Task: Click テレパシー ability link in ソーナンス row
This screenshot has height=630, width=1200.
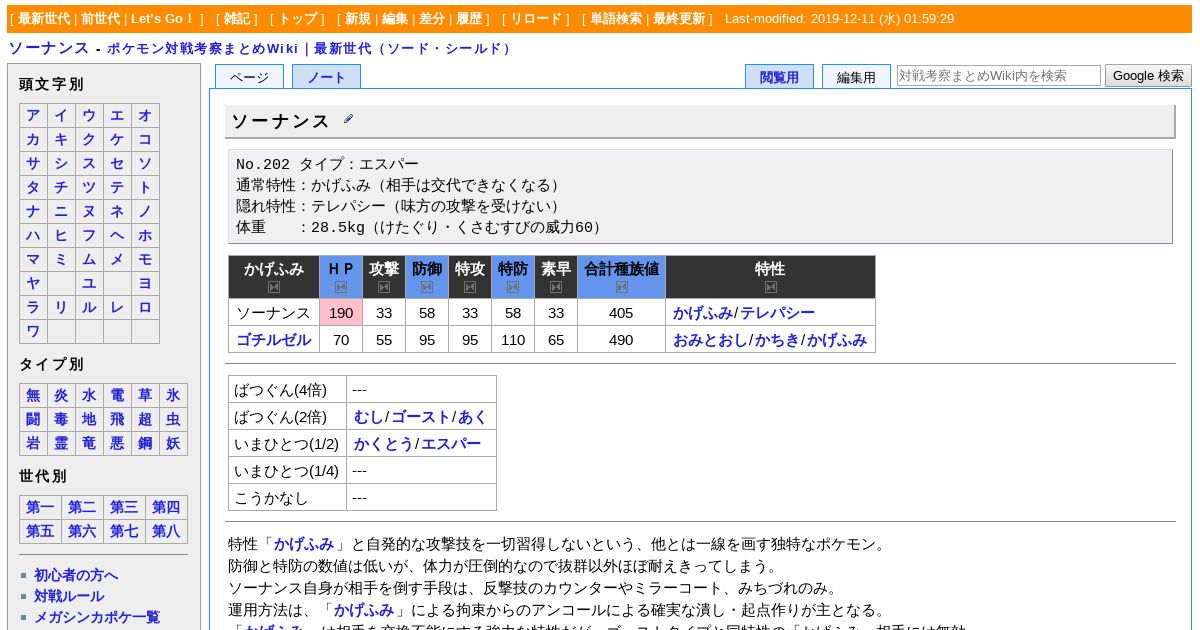Action: 778,313
